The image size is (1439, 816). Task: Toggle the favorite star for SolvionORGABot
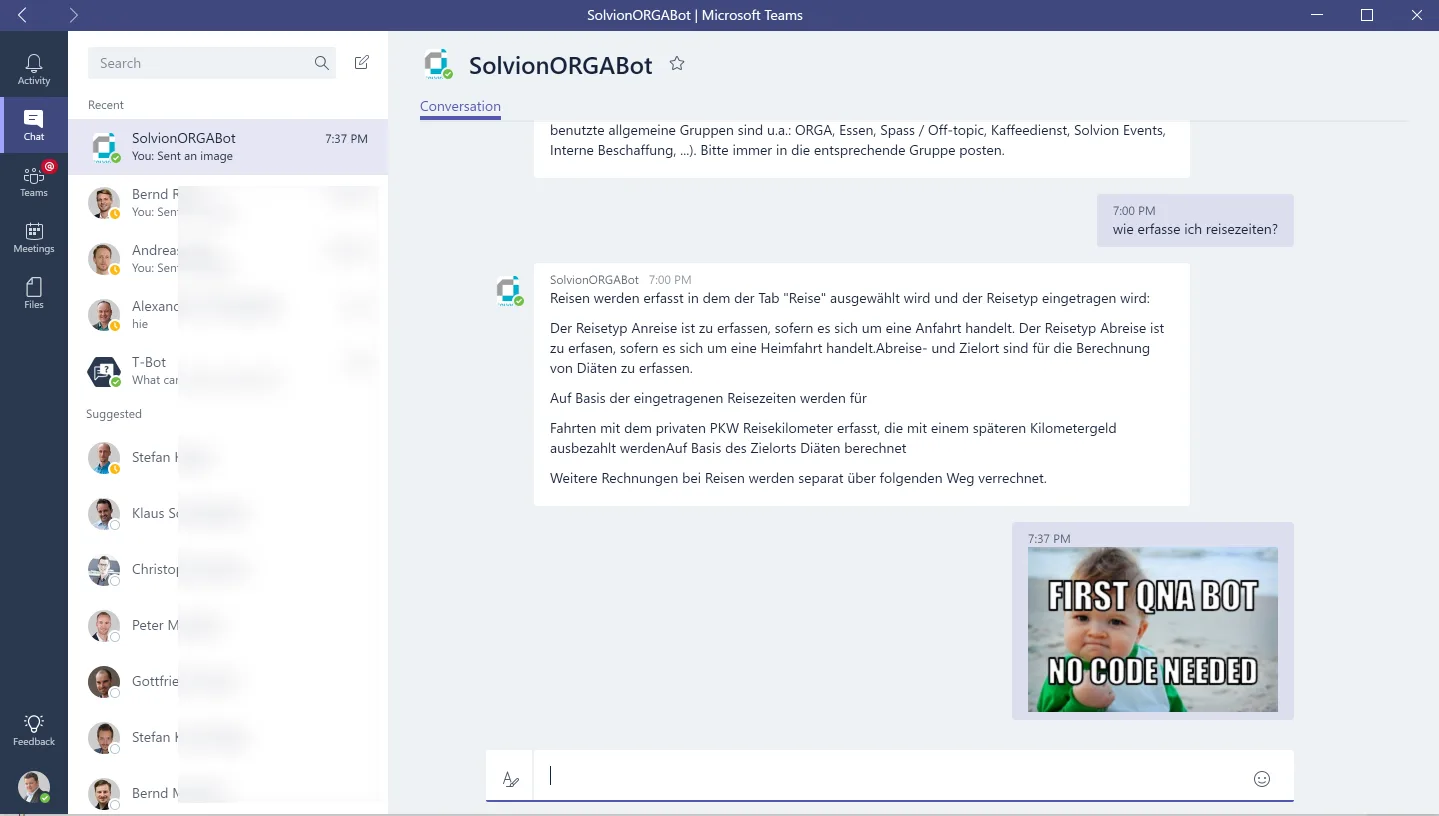tap(677, 62)
